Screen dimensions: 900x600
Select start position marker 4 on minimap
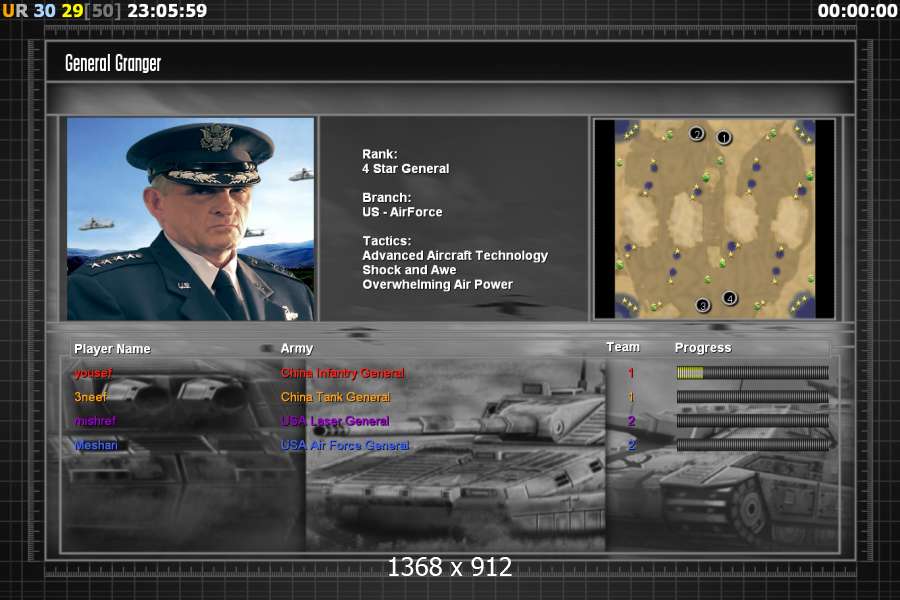(730, 298)
